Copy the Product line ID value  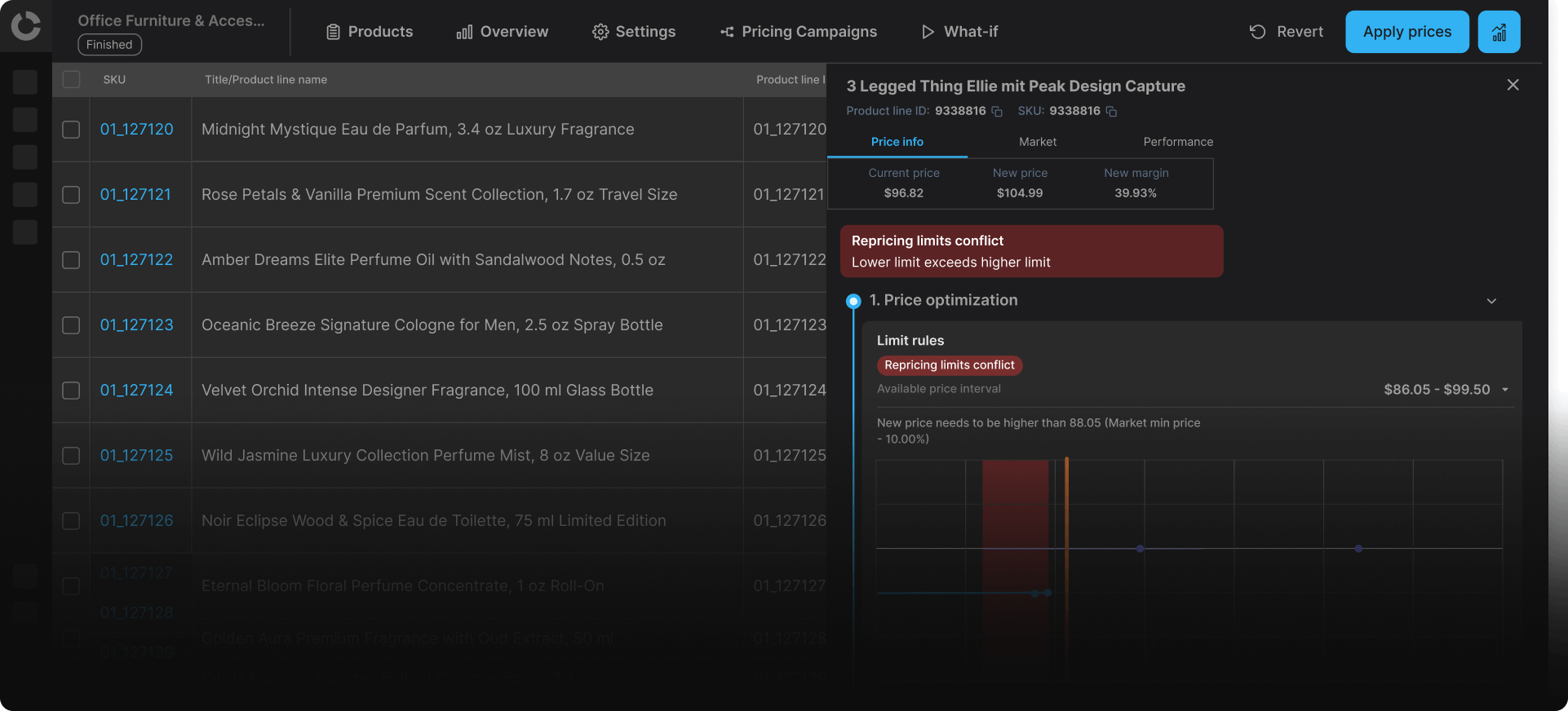[997, 112]
